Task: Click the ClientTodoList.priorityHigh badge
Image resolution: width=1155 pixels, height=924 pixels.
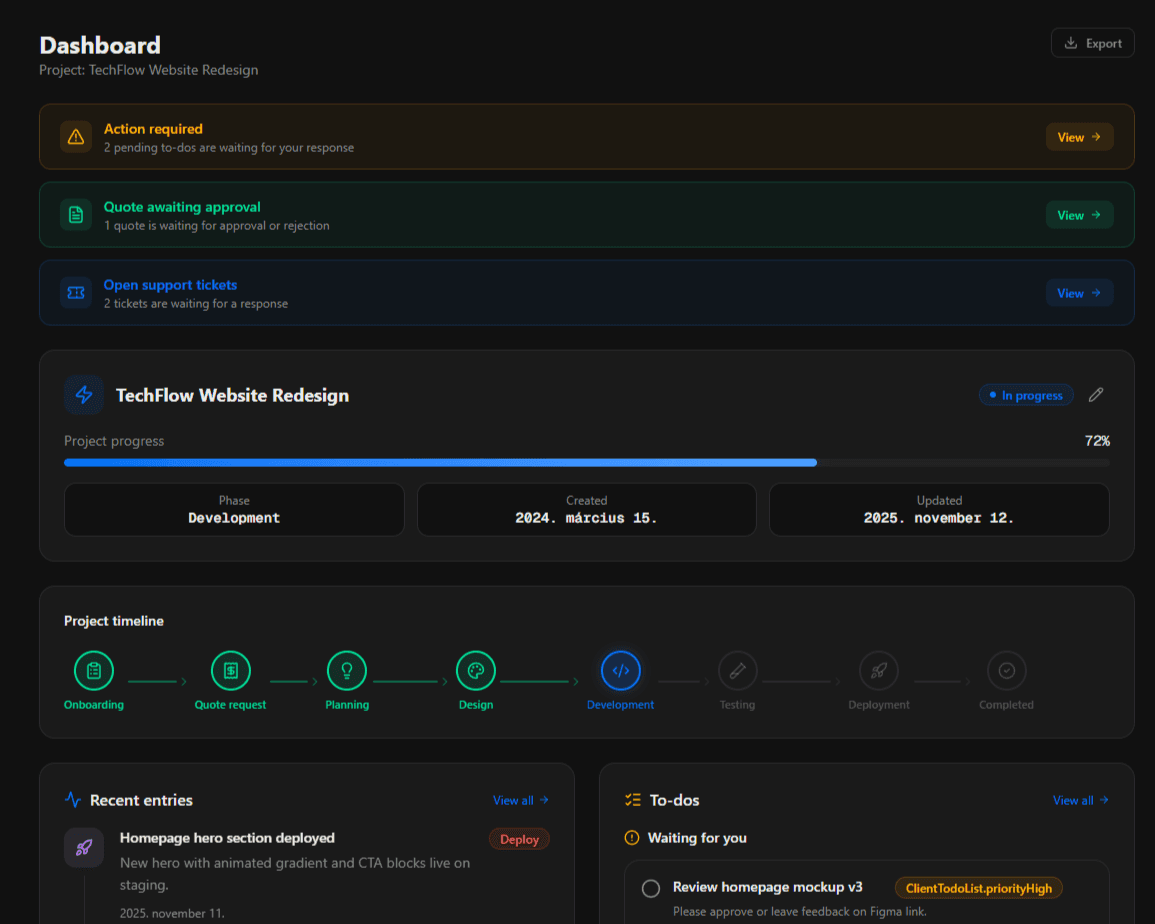Action: pos(978,888)
